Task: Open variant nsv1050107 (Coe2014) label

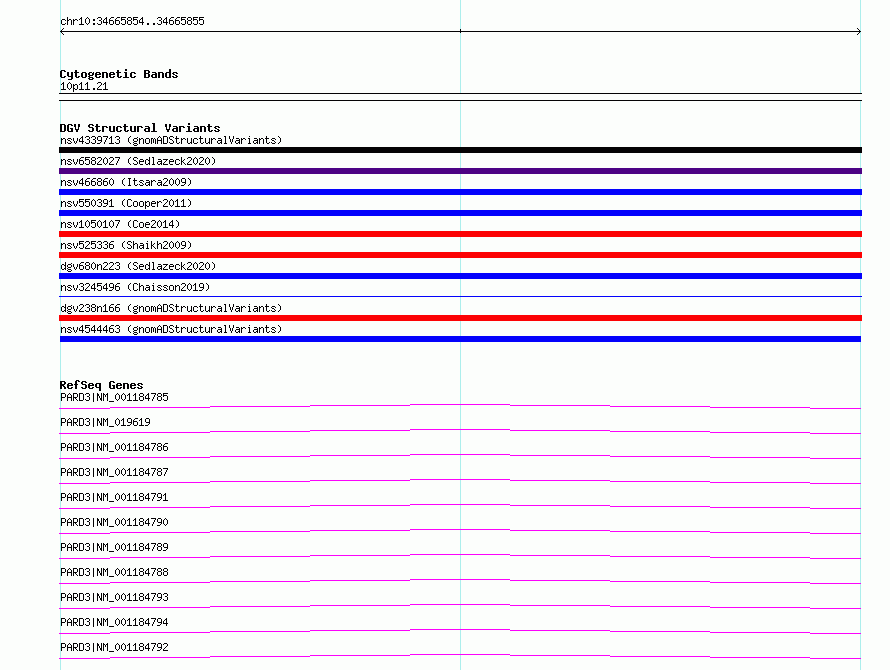Action: (x=120, y=224)
